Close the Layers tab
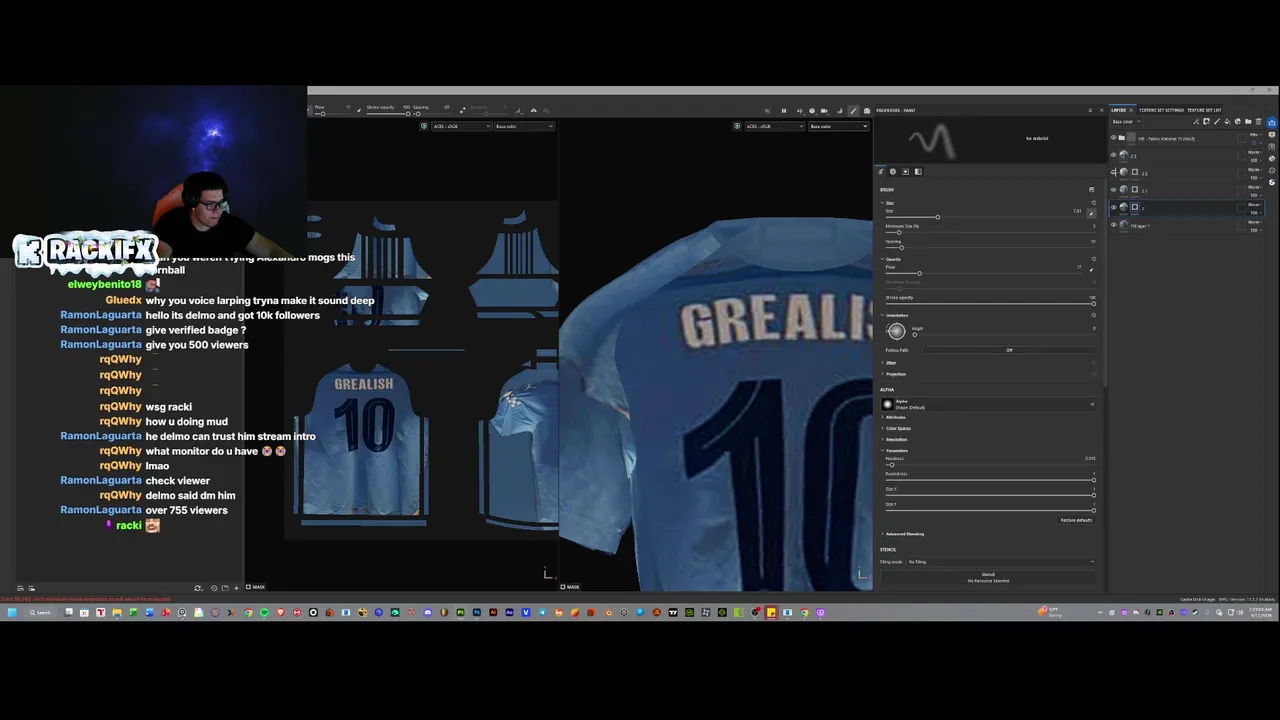This screenshot has width=1280, height=720. 1131,110
